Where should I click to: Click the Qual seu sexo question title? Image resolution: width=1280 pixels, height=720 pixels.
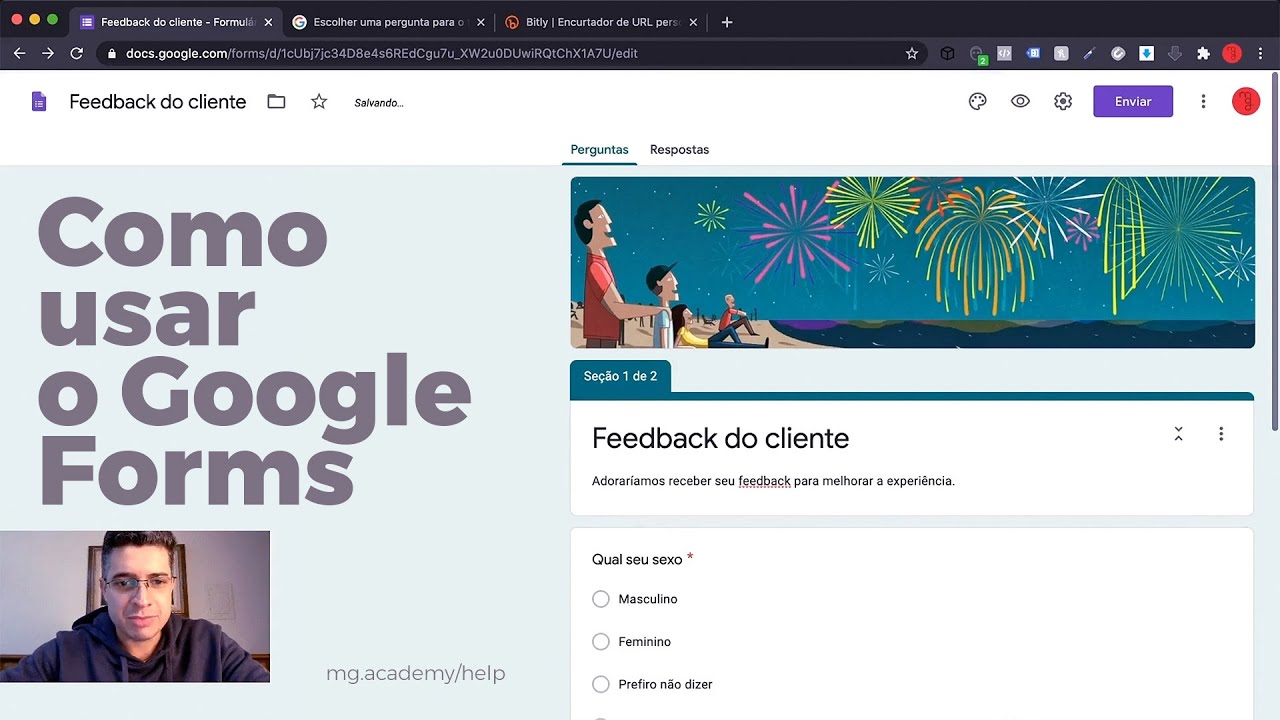pyautogui.click(x=637, y=559)
